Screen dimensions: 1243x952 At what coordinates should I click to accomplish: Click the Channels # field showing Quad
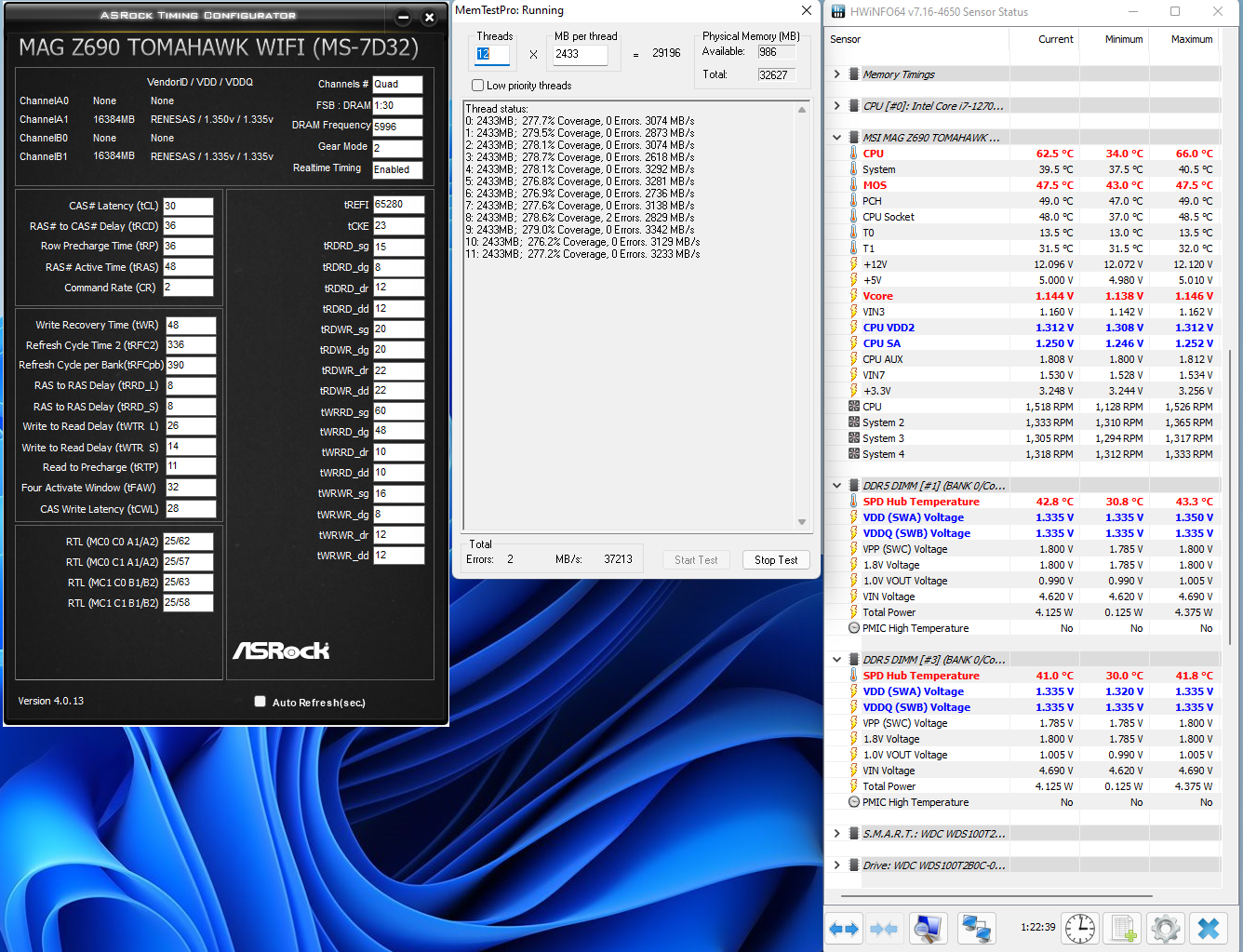tap(397, 85)
